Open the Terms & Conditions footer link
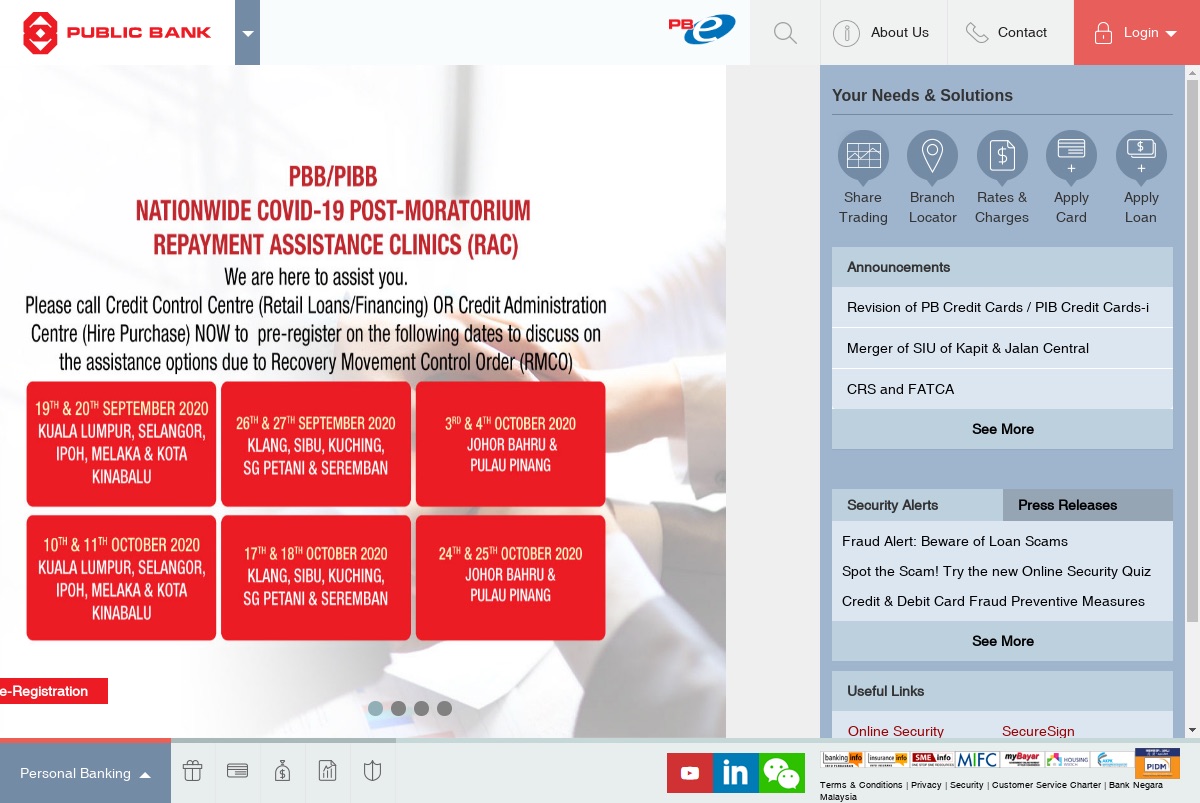This screenshot has width=1200, height=803. 861,786
